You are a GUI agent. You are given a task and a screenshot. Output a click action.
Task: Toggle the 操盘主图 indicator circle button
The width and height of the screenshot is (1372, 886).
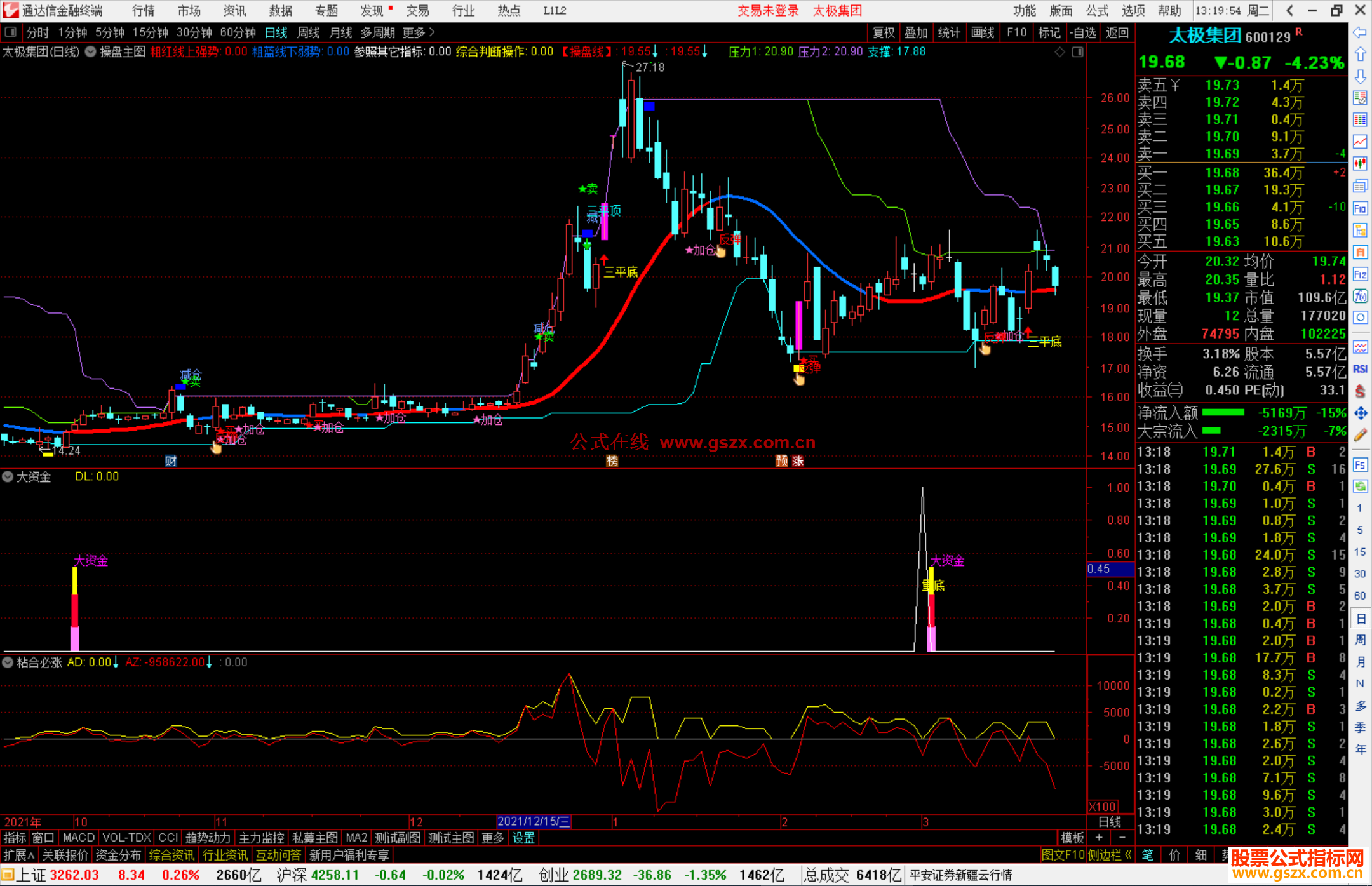pos(91,52)
